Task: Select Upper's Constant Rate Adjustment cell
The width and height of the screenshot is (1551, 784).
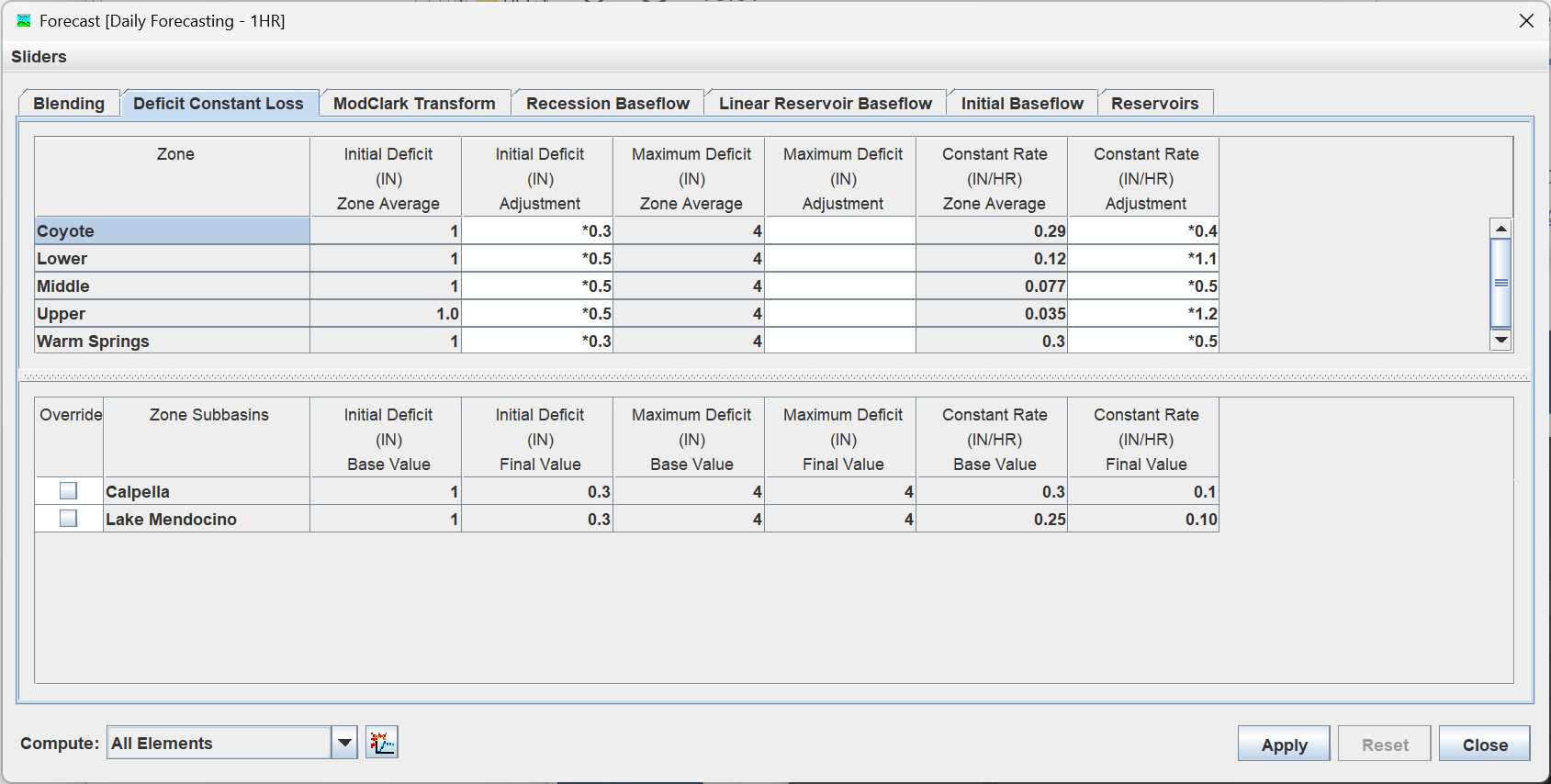Action: point(1144,314)
